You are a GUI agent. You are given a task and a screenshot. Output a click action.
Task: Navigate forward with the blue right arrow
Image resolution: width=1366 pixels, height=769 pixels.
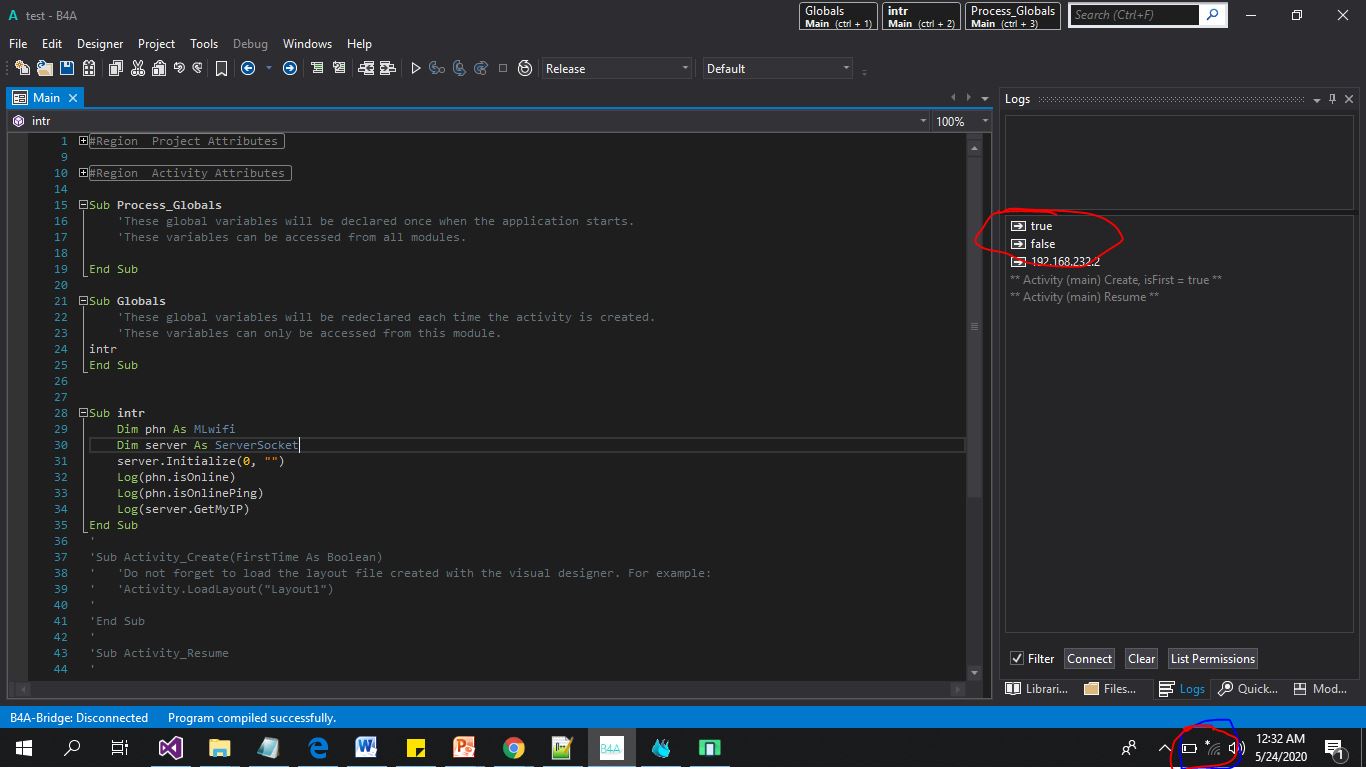290,68
